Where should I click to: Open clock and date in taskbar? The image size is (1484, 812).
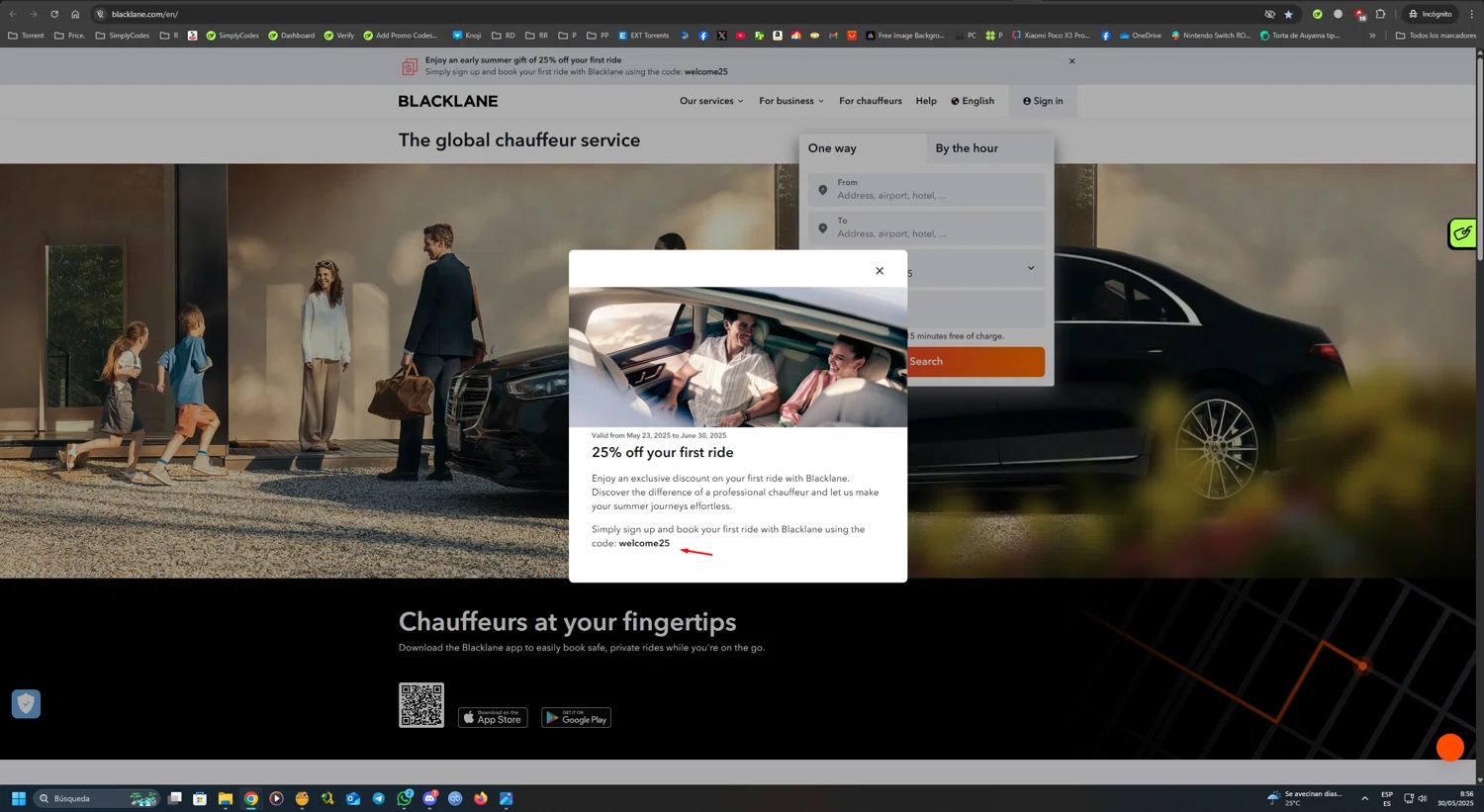(x=1455, y=798)
